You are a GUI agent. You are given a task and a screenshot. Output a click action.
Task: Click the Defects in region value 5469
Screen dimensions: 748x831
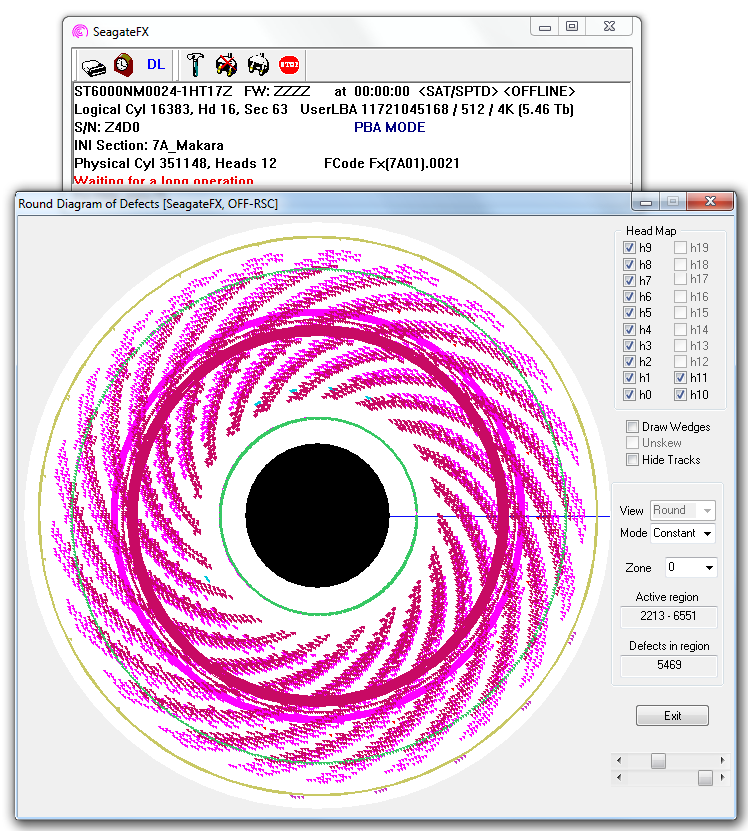point(668,665)
